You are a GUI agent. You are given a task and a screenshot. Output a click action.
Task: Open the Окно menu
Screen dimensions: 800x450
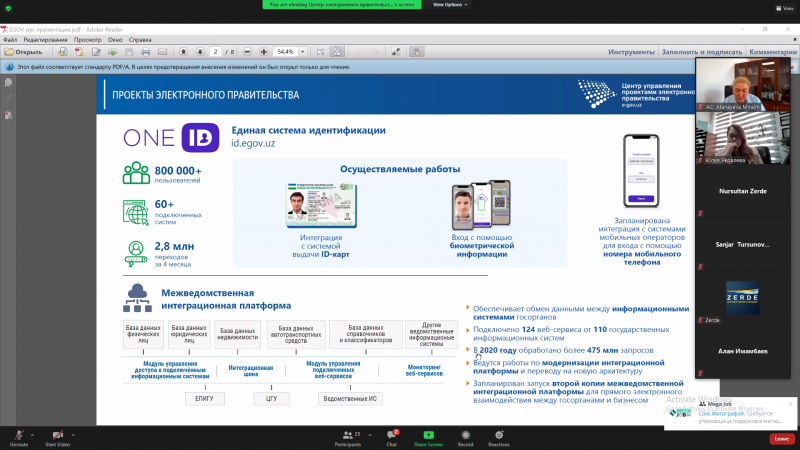(115, 39)
